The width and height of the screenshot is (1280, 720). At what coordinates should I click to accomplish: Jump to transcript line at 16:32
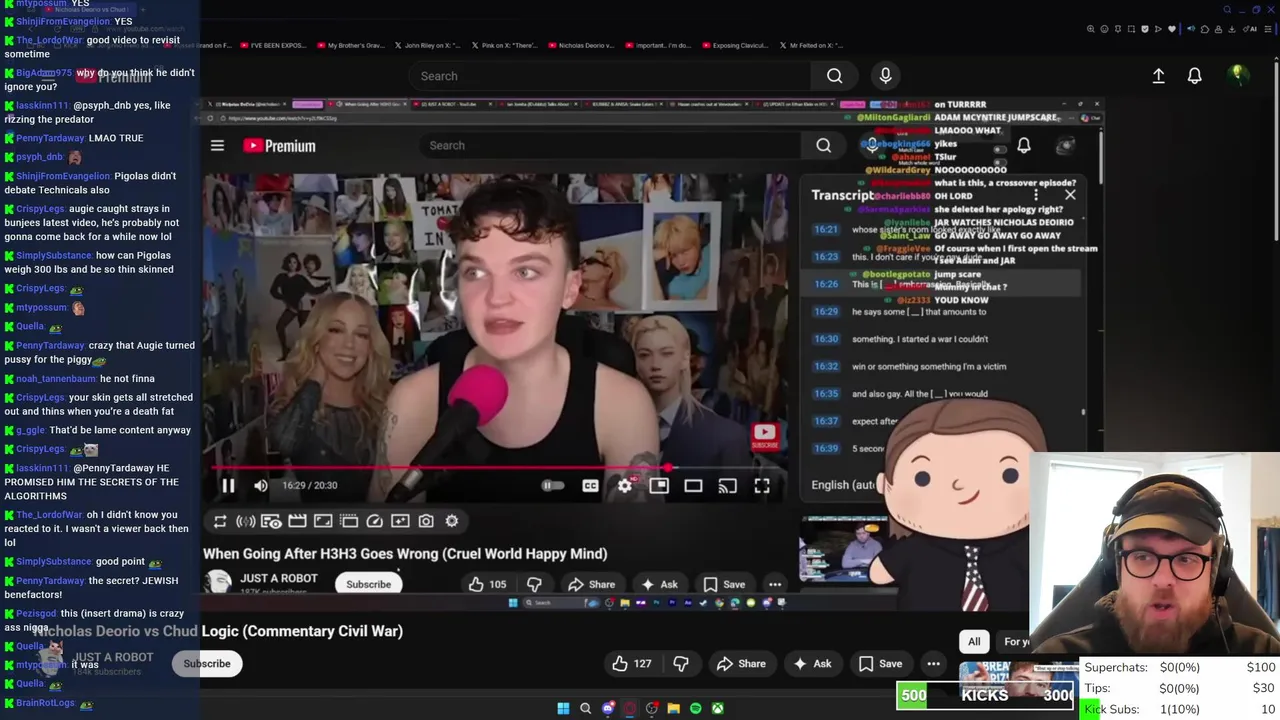click(943, 367)
